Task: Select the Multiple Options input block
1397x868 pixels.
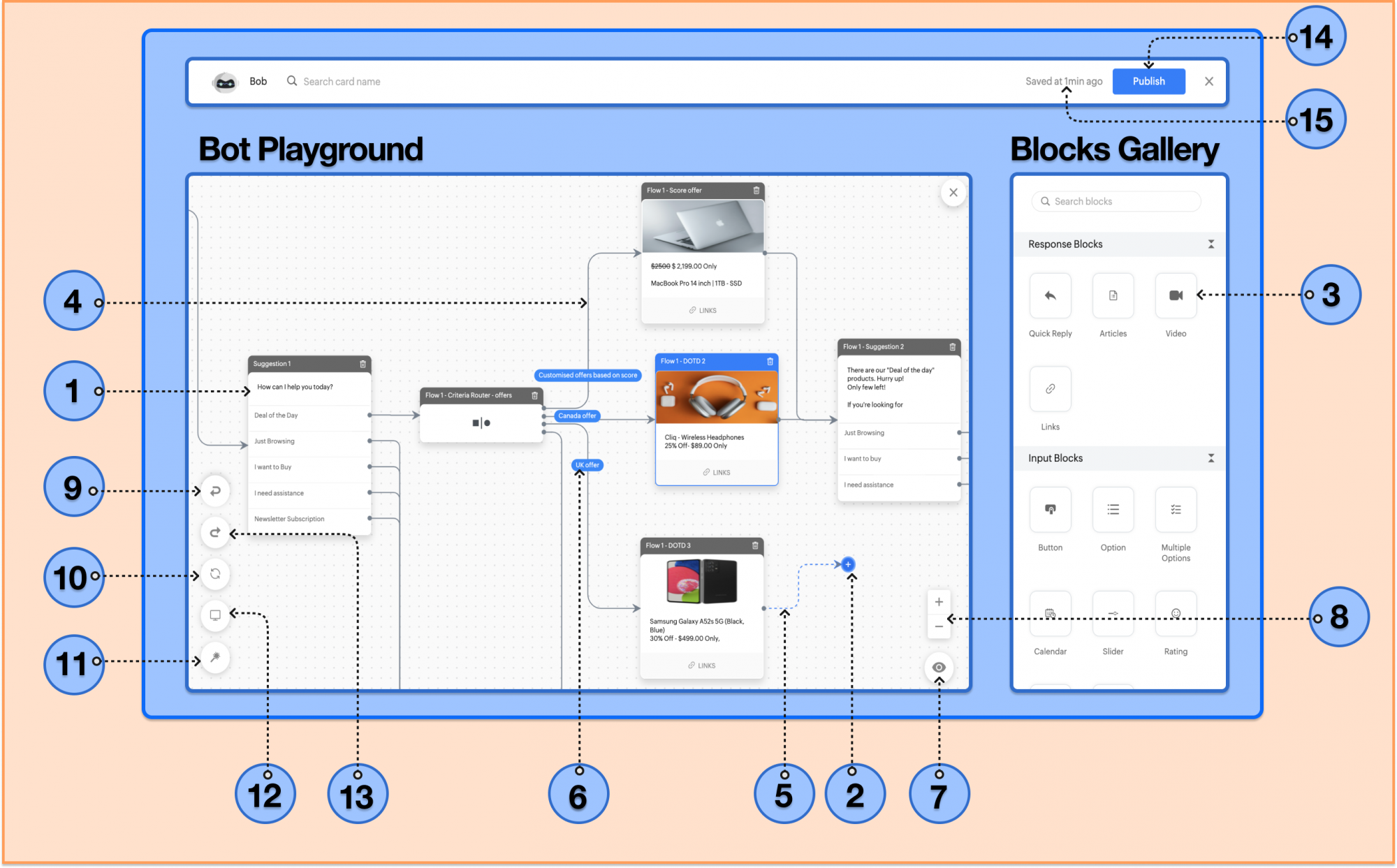Action: [1176, 510]
